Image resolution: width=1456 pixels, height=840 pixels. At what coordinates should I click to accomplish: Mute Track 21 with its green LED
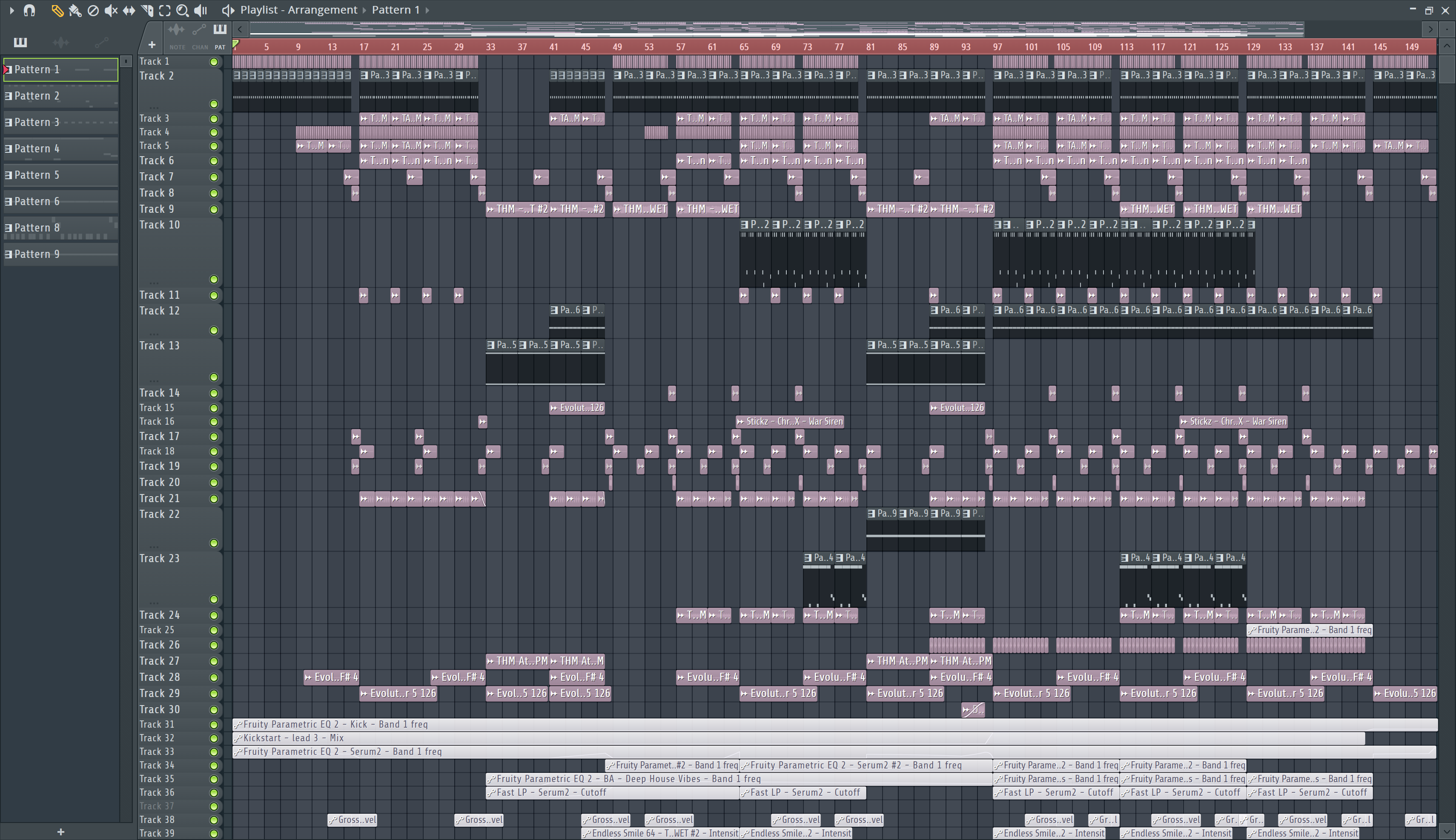(x=214, y=499)
